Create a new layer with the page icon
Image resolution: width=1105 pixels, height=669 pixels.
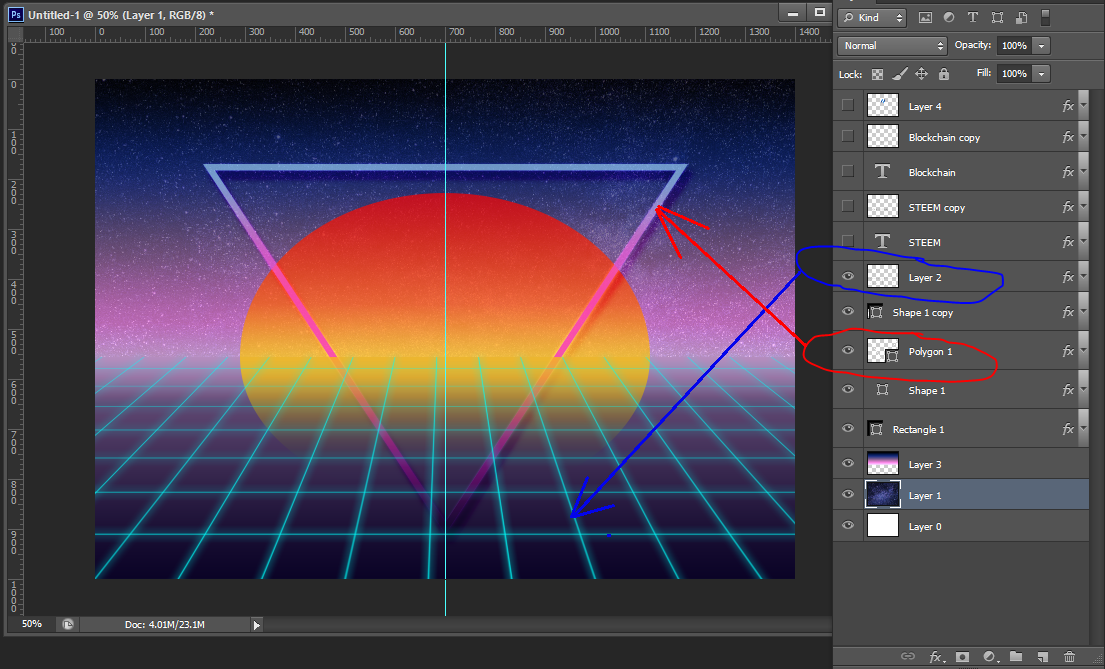pyautogui.click(x=1042, y=656)
